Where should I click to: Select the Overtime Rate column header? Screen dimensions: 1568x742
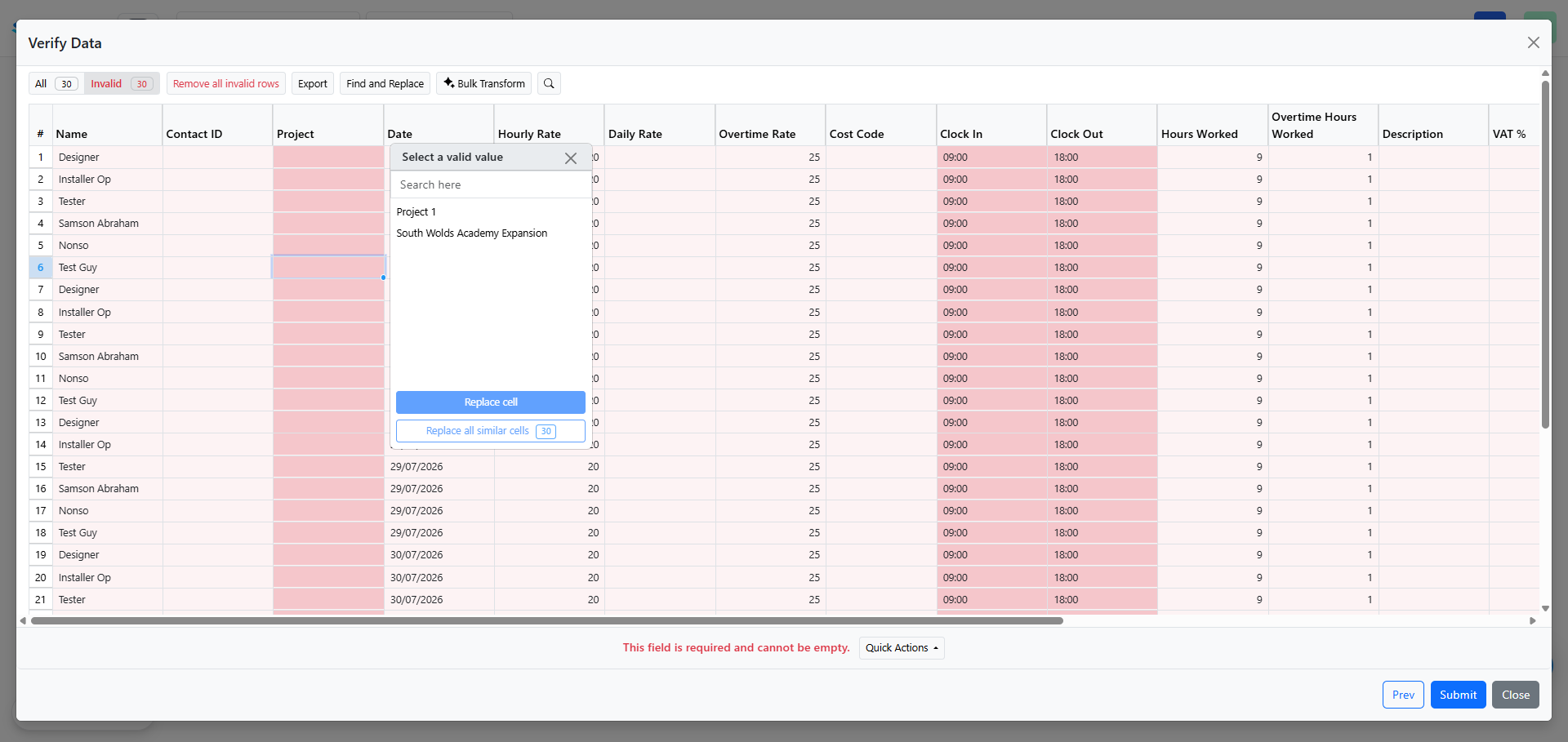[x=770, y=126]
